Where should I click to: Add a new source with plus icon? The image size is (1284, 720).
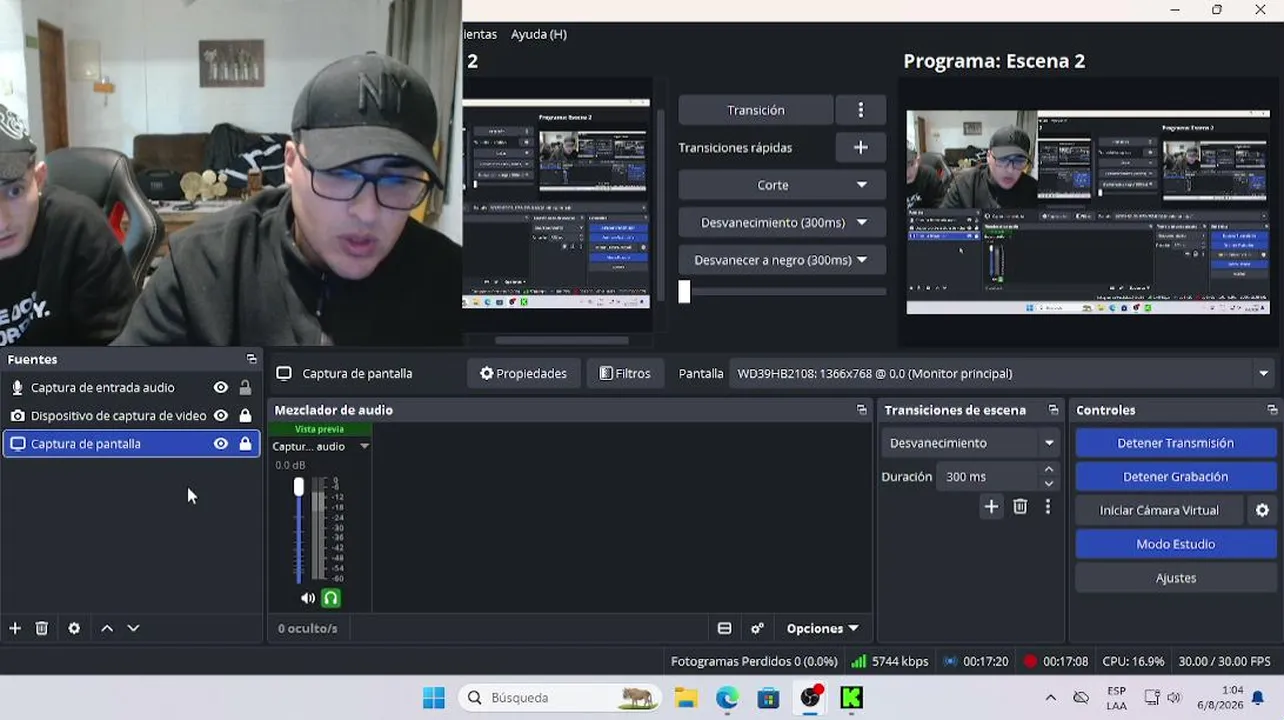point(15,628)
